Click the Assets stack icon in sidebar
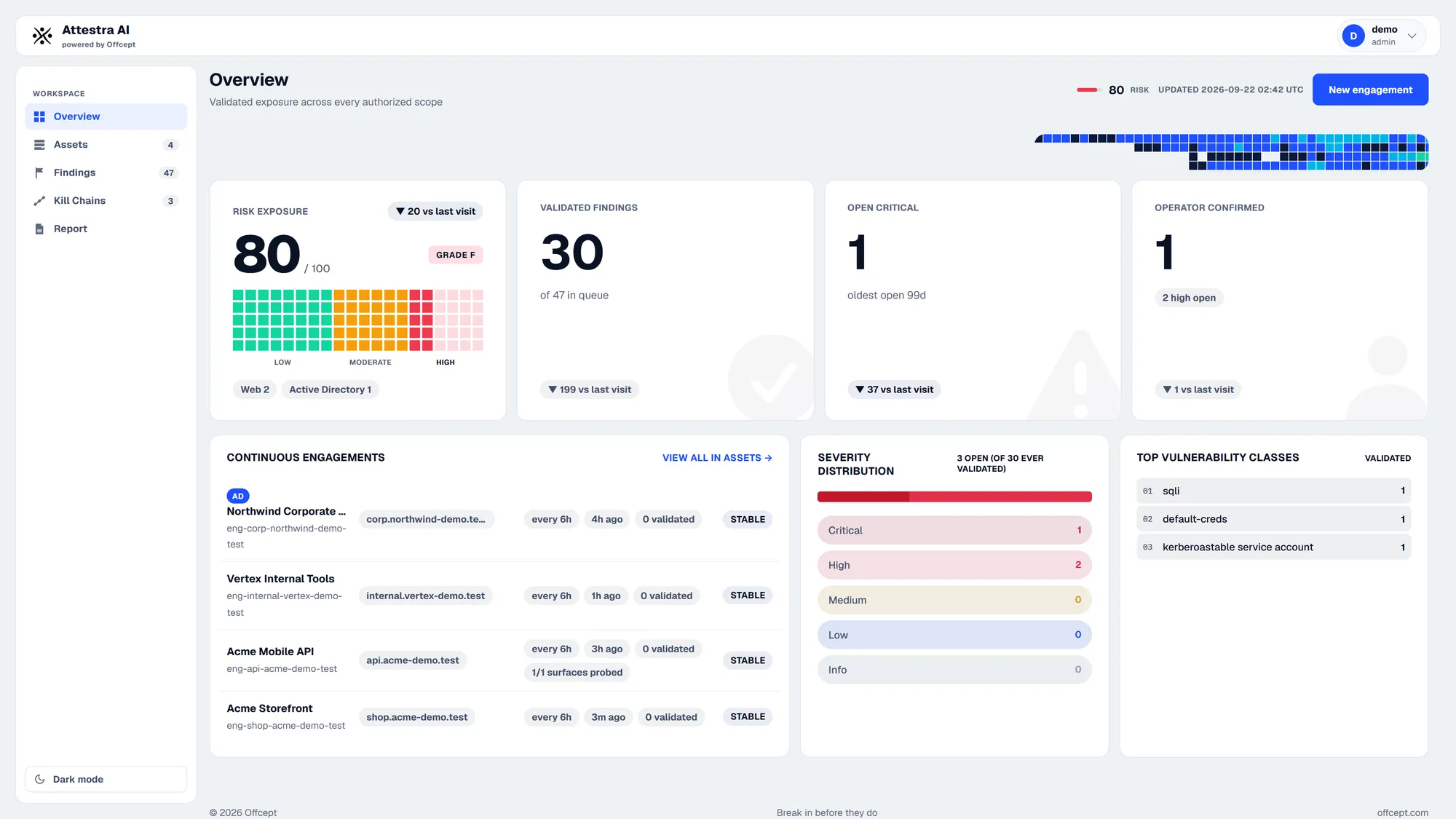The width and height of the screenshot is (1456, 819). (x=39, y=145)
